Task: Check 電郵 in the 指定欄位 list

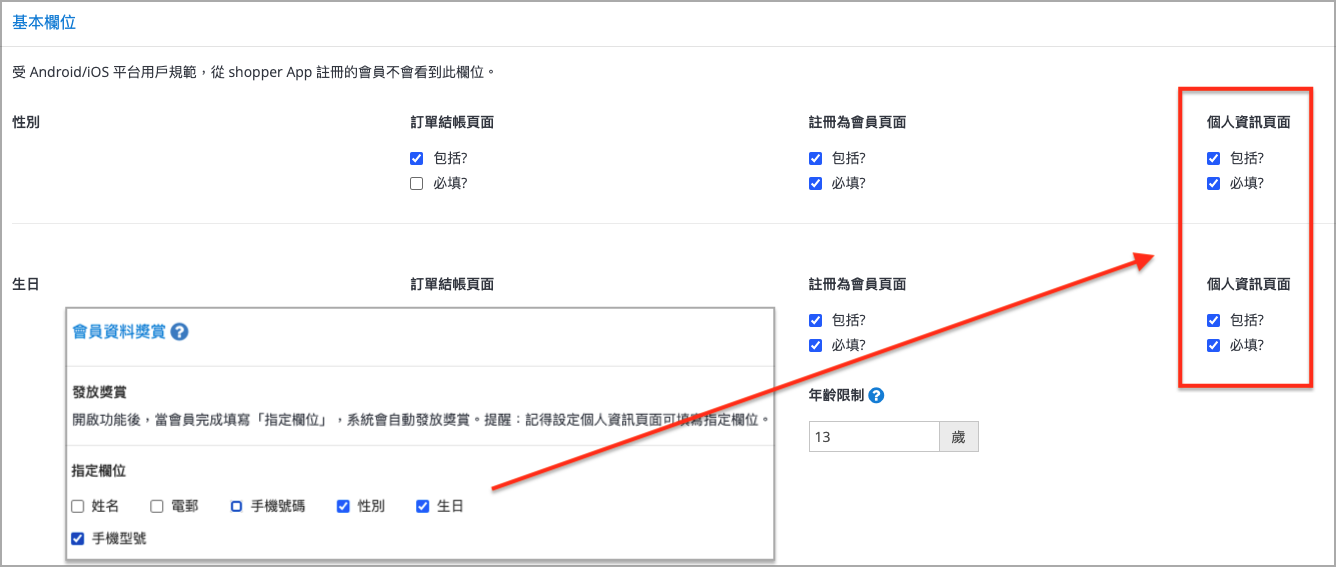Action: tap(157, 506)
